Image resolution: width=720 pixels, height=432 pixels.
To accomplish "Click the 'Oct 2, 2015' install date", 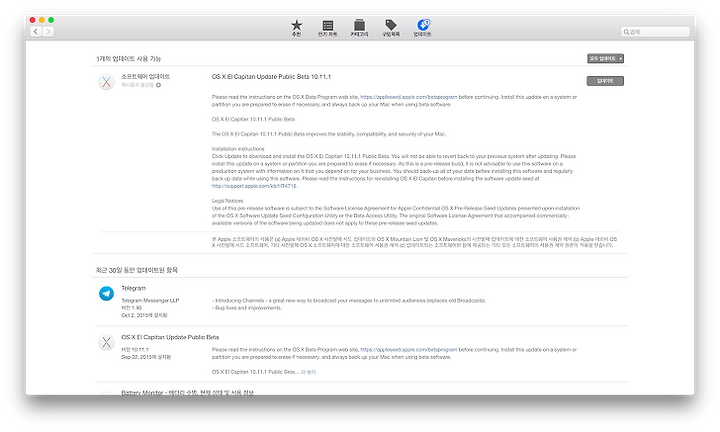I will pos(144,315).
